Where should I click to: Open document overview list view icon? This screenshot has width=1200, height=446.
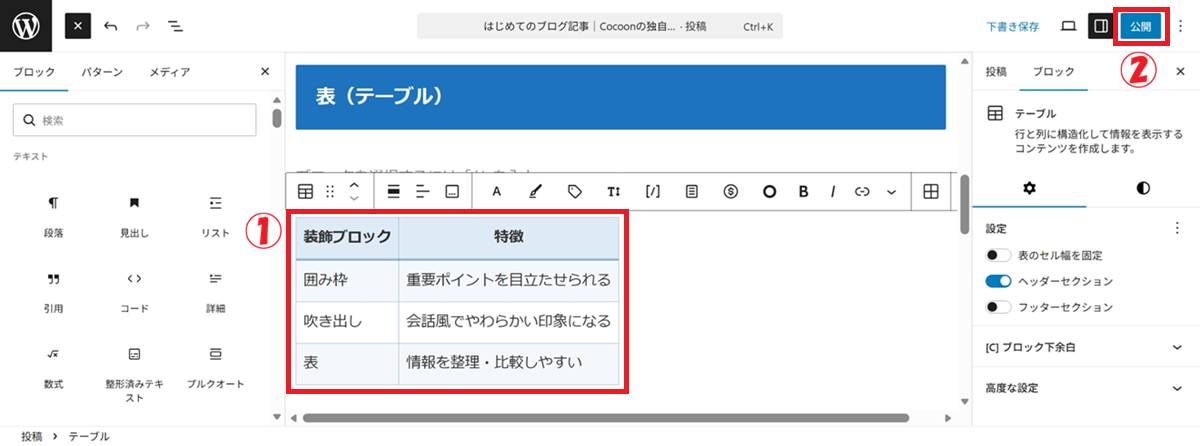(x=175, y=26)
